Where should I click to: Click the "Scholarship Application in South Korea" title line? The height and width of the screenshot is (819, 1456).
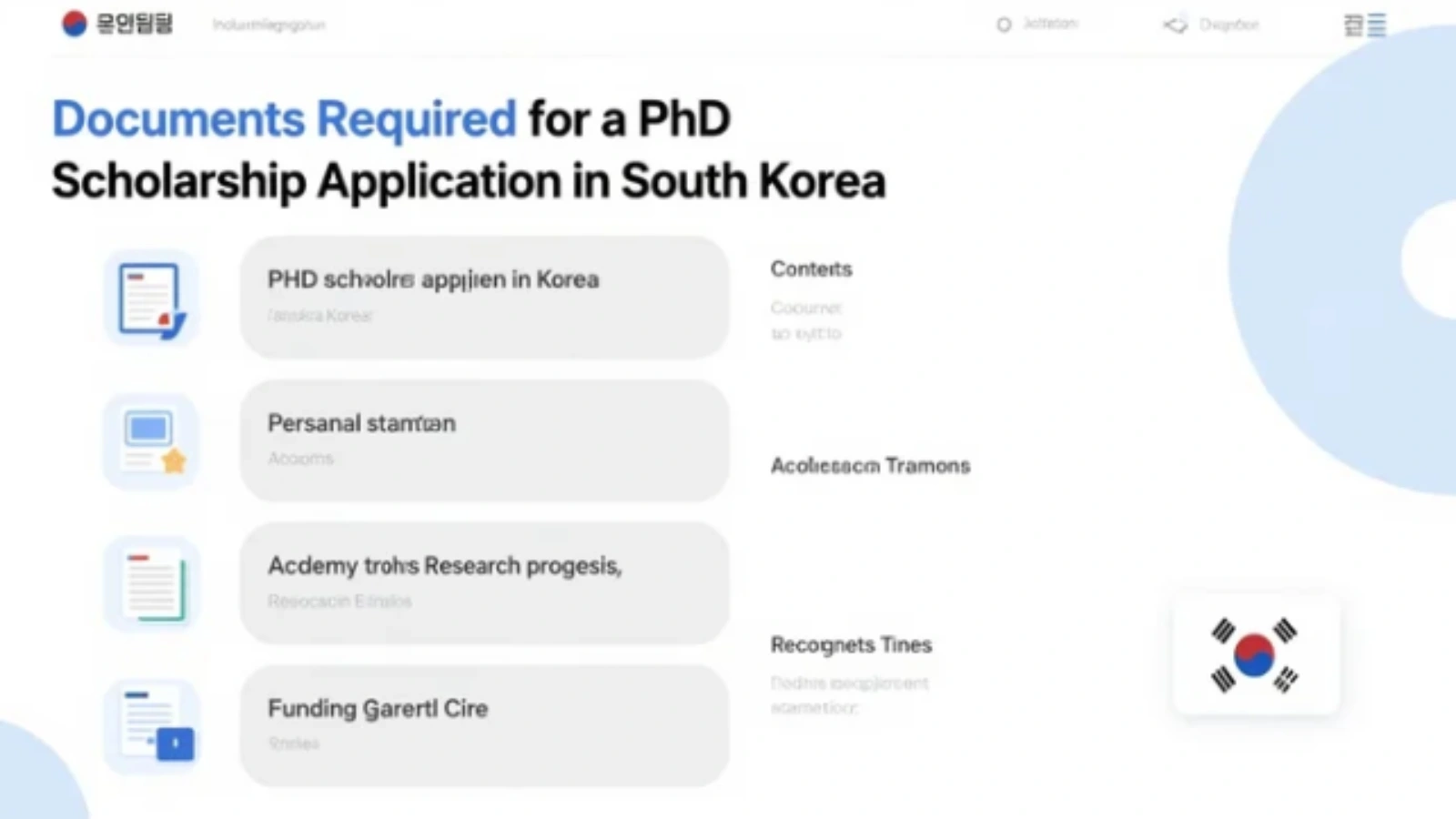(469, 180)
